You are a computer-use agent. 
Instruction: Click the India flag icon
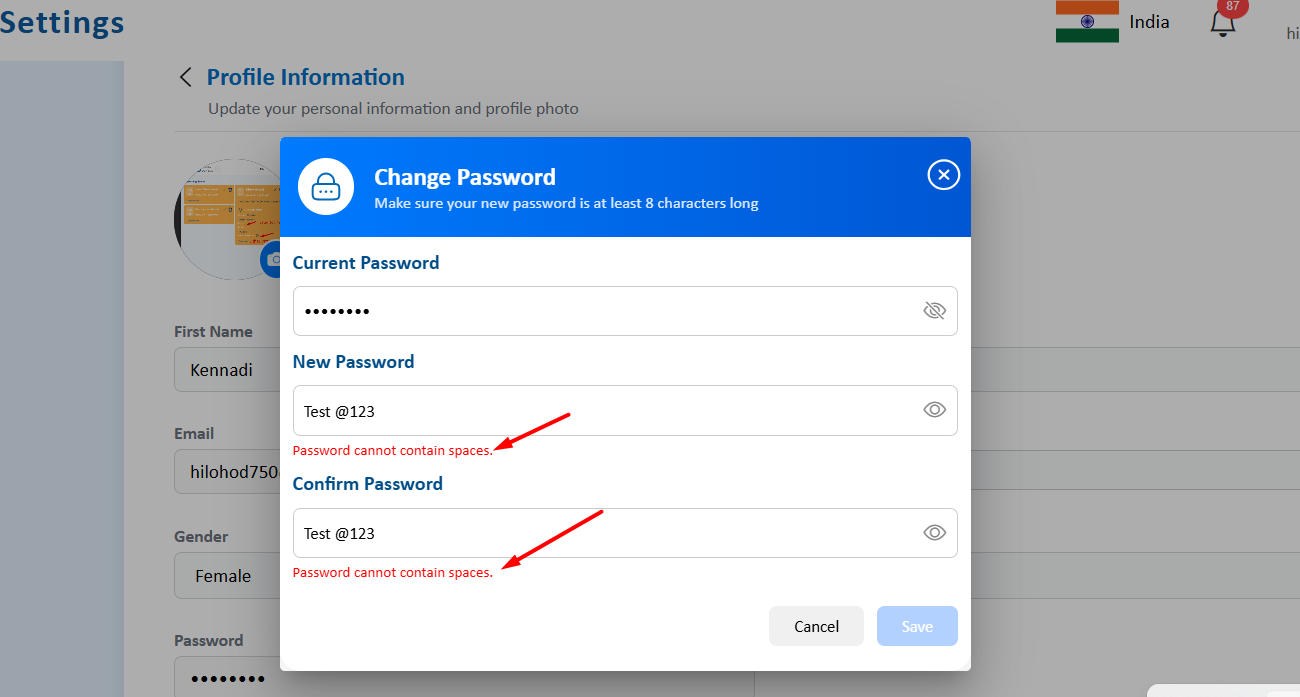click(x=1087, y=21)
